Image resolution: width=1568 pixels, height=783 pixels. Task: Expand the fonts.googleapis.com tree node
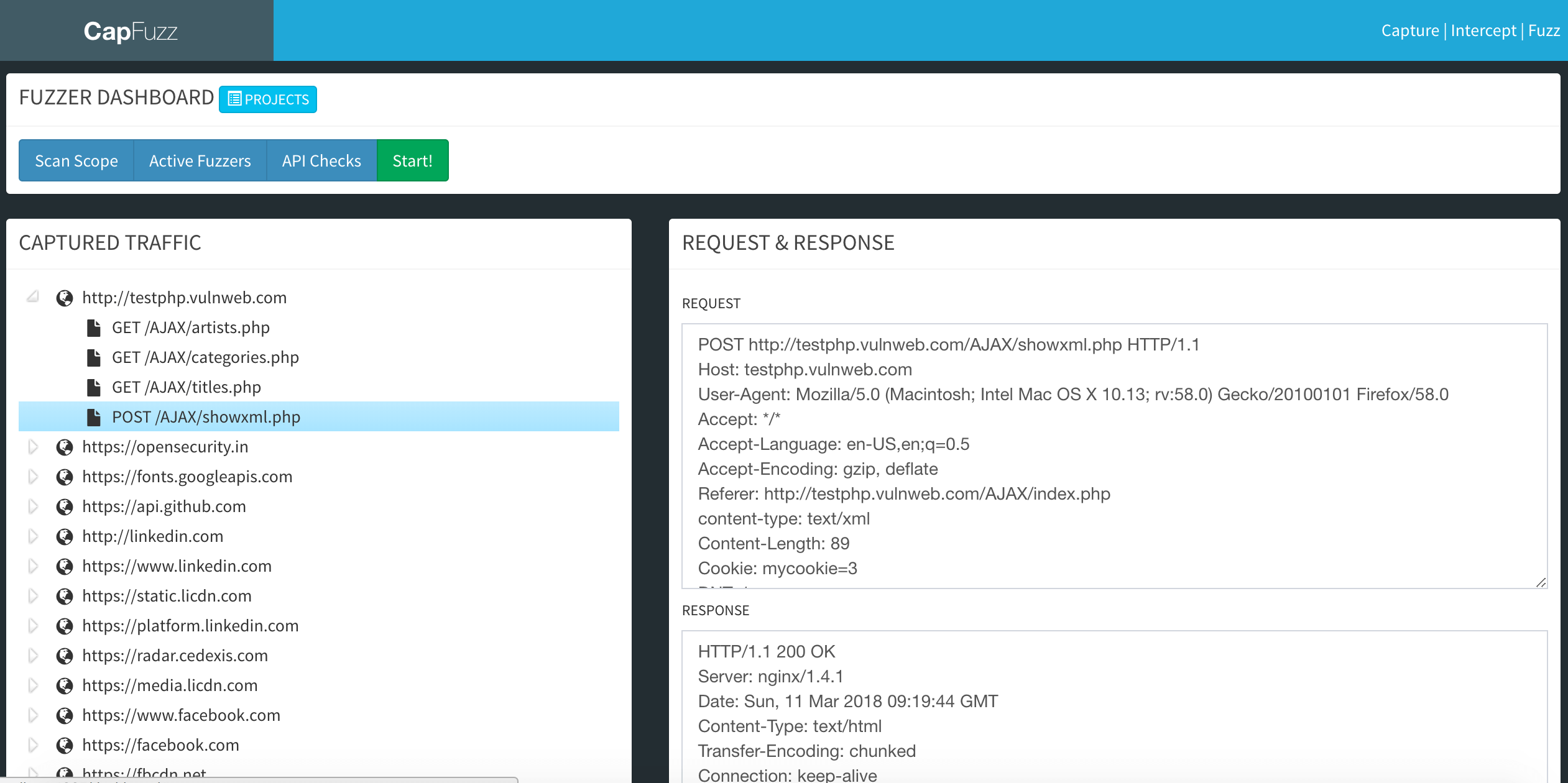33,477
